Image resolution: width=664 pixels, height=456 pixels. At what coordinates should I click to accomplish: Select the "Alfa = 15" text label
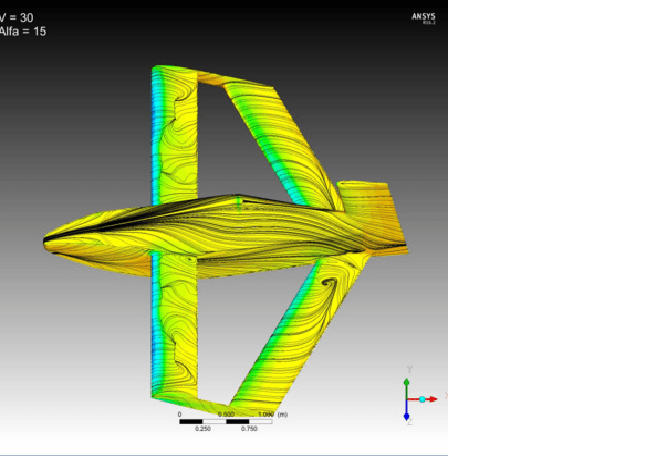[x=23, y=31]
